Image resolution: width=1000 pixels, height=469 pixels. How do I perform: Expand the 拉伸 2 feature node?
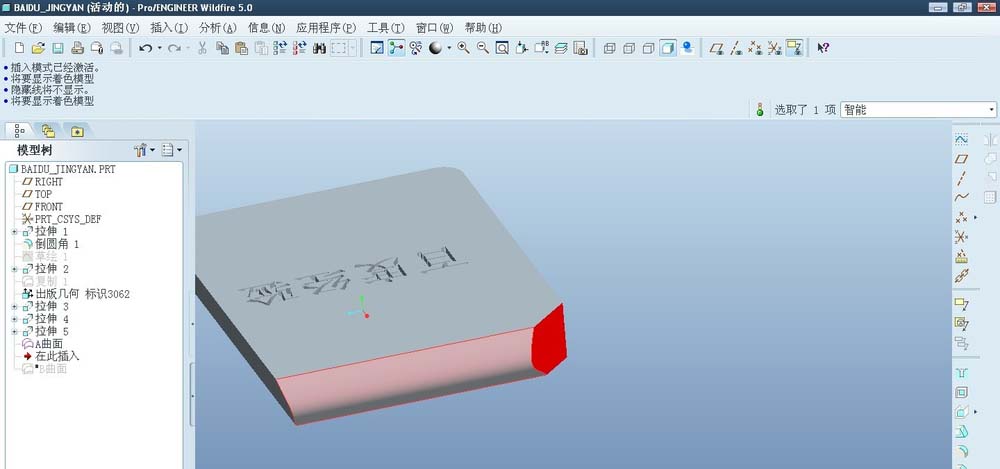click(15, 269)
